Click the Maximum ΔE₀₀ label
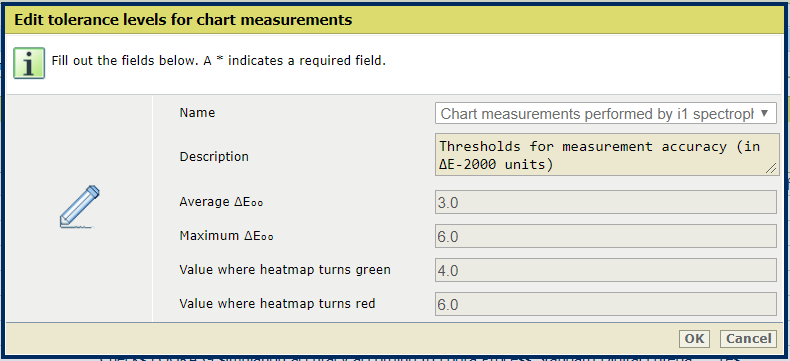The image size is (790, 361). pos(226,236)
